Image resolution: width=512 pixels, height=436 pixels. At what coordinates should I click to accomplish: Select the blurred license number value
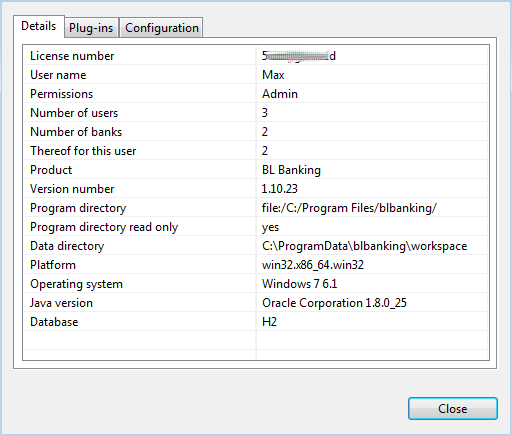point(299,56)
